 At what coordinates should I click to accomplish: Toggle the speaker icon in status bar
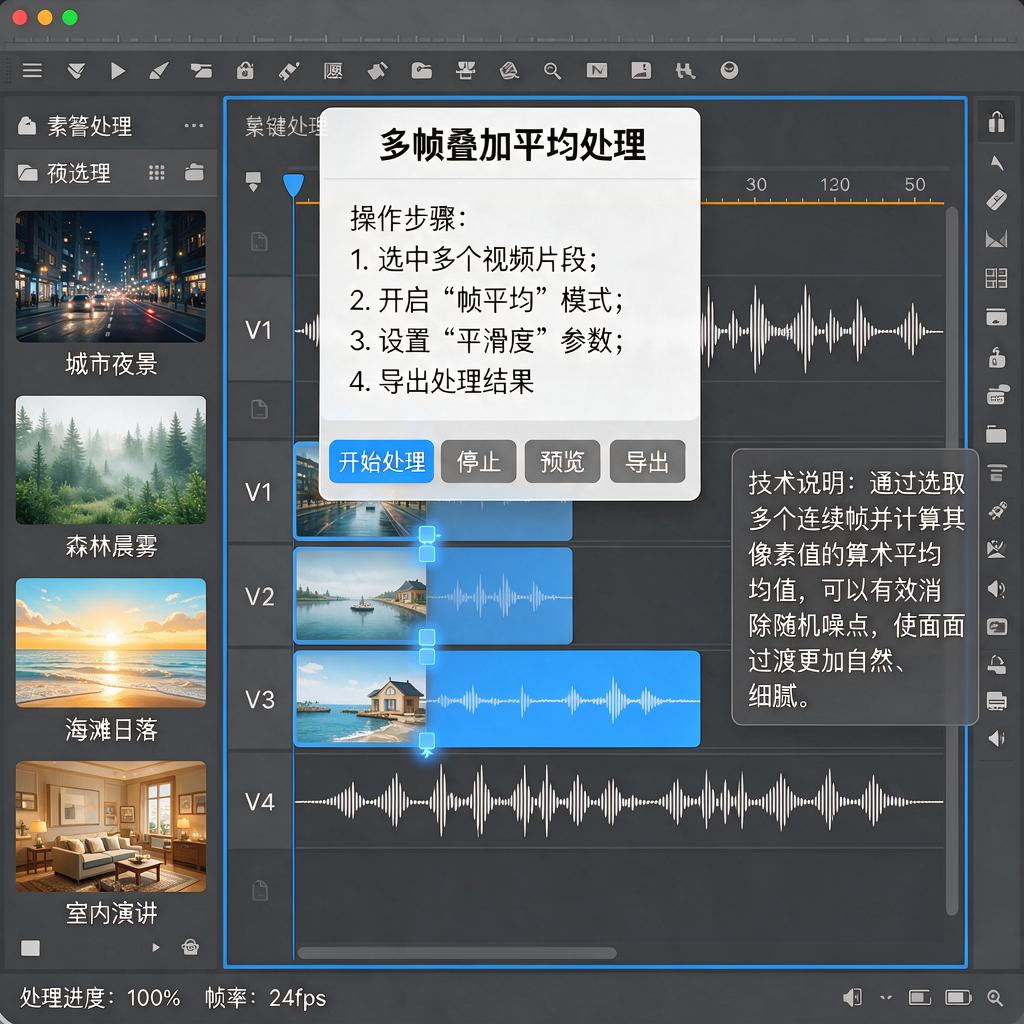point(852,997)
